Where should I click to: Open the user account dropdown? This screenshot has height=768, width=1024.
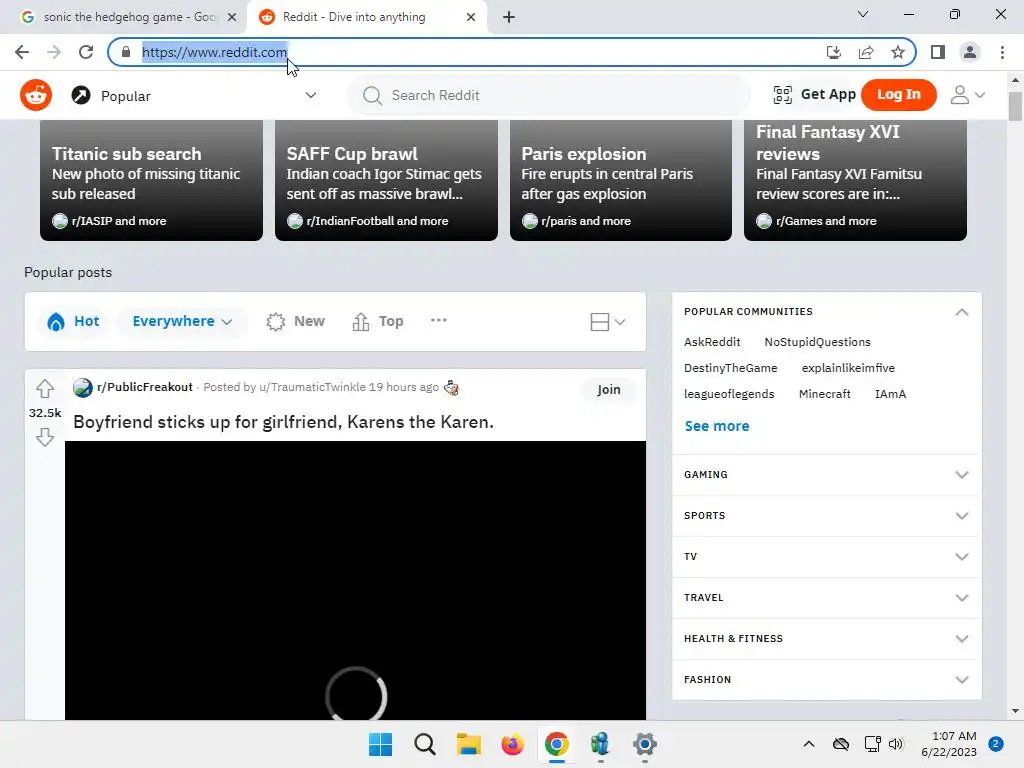click(x=967, y=95)
